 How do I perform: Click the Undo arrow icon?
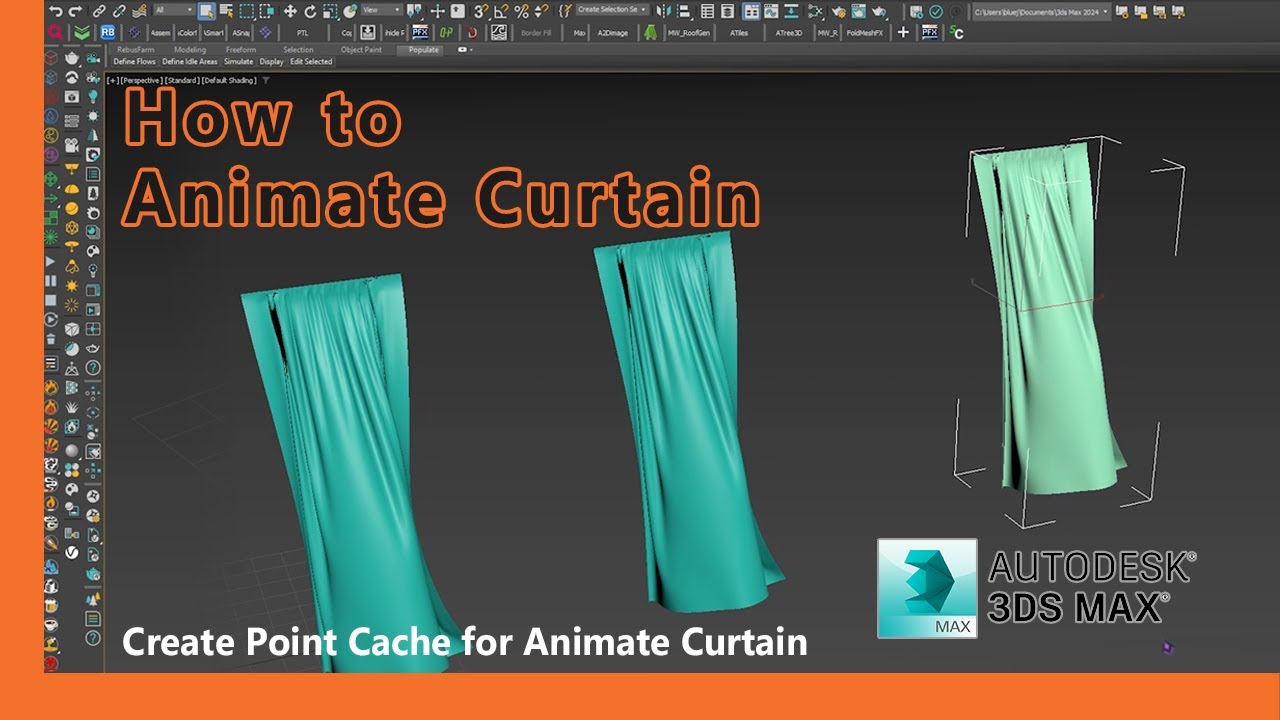point(55,11)
